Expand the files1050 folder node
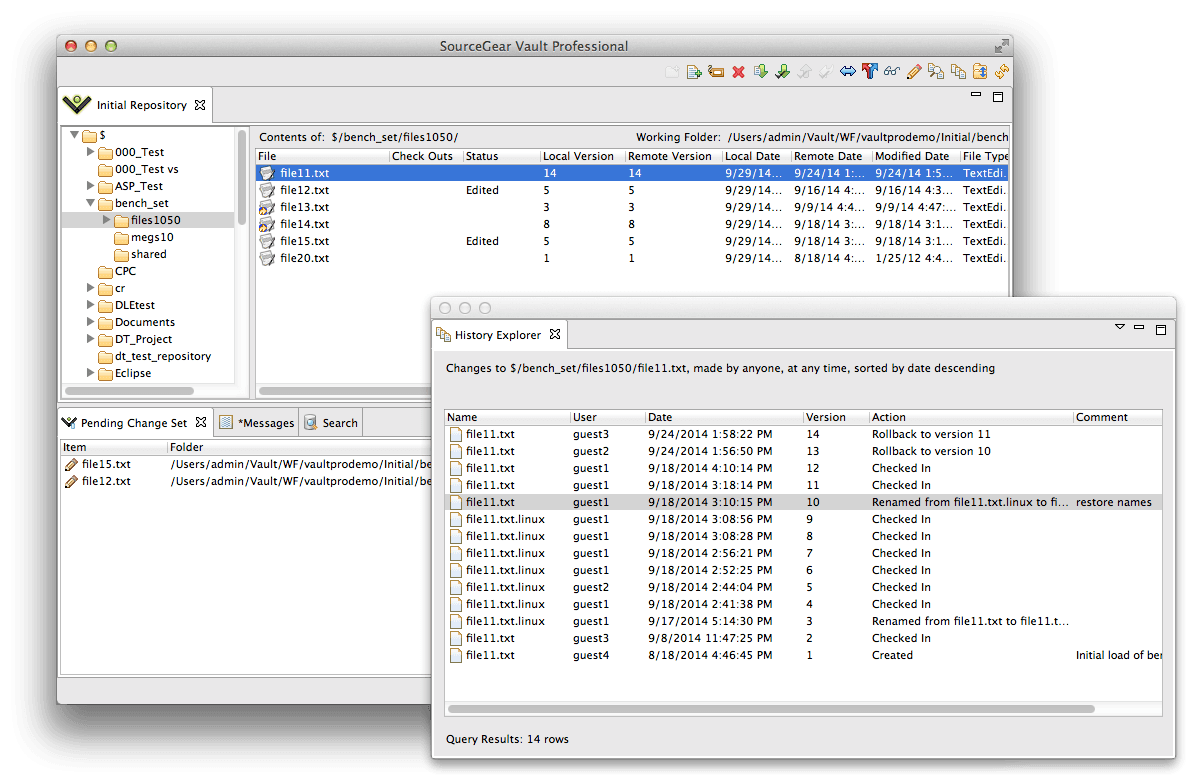The image size is (1190, 783). point(106,220)
